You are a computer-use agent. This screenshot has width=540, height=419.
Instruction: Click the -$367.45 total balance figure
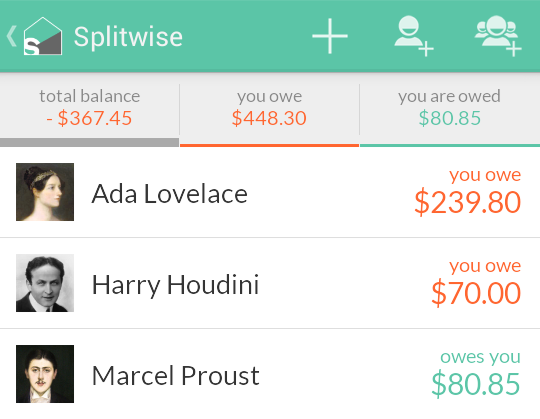click(x=89, y=118)
